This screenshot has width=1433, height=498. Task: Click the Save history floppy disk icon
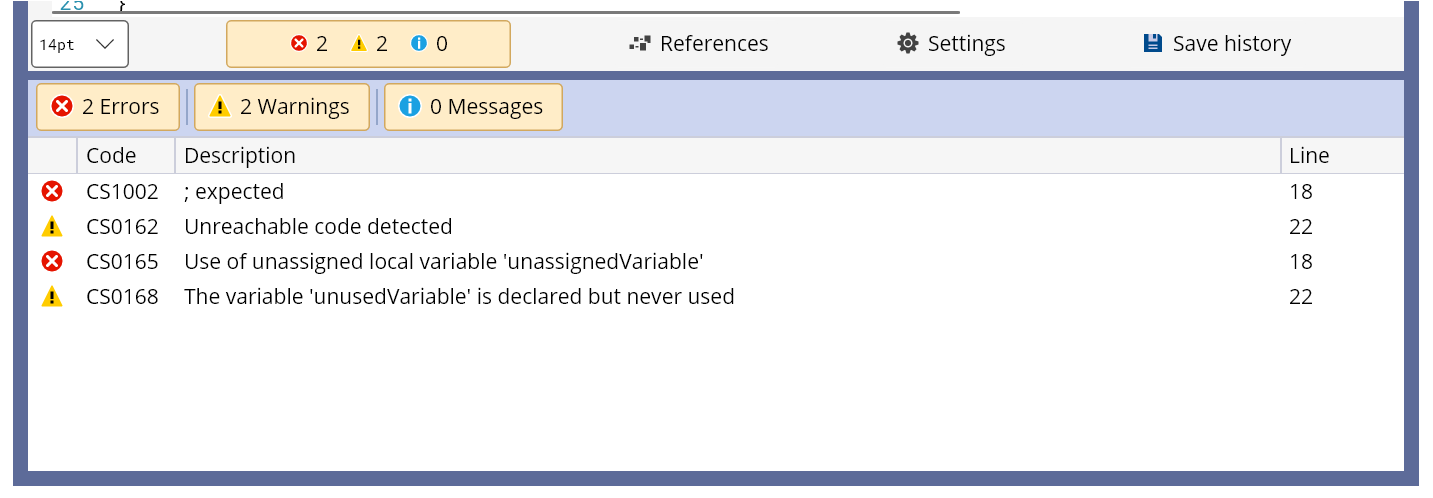click(1152, 44)
